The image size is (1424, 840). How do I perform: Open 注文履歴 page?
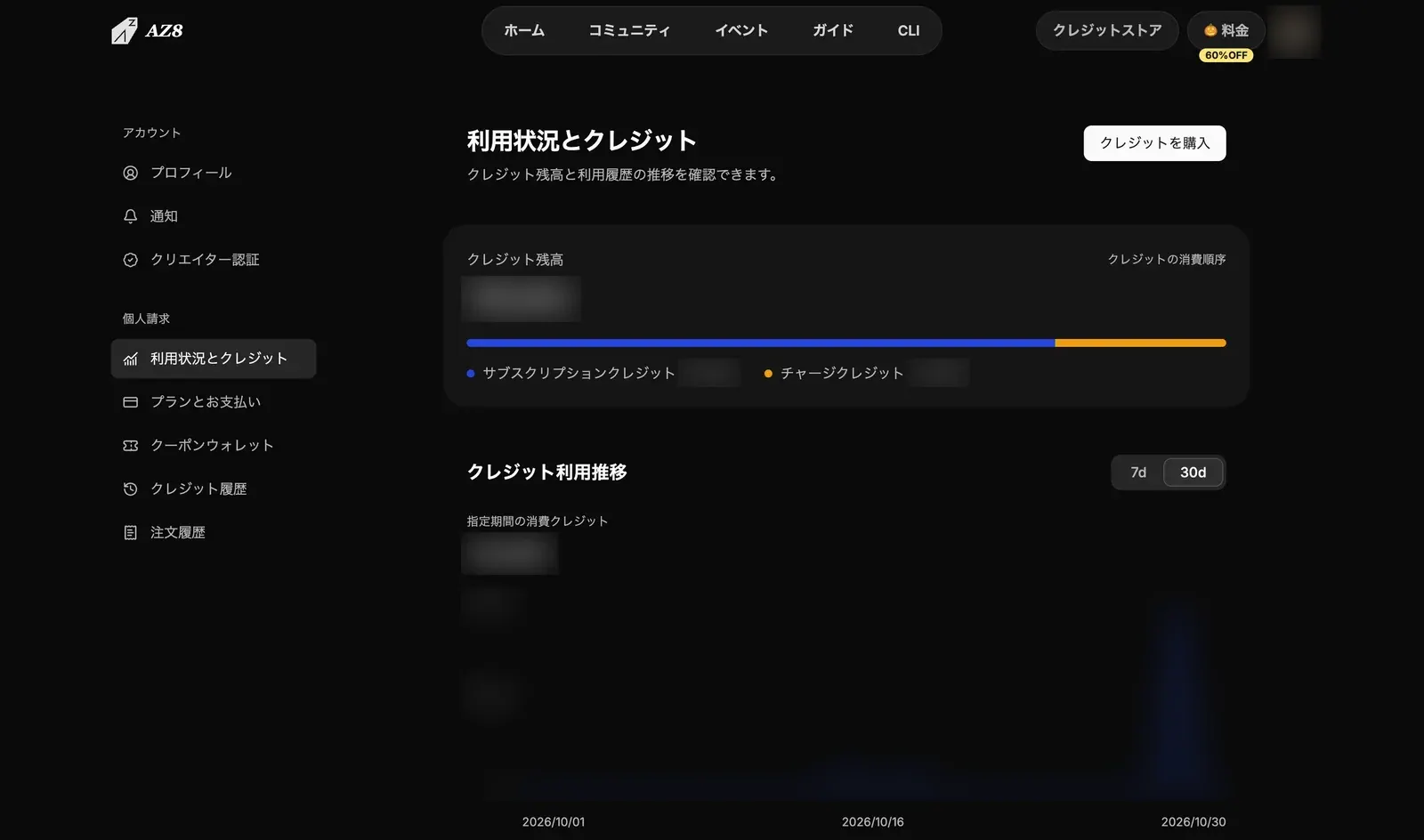coord(214,532)
